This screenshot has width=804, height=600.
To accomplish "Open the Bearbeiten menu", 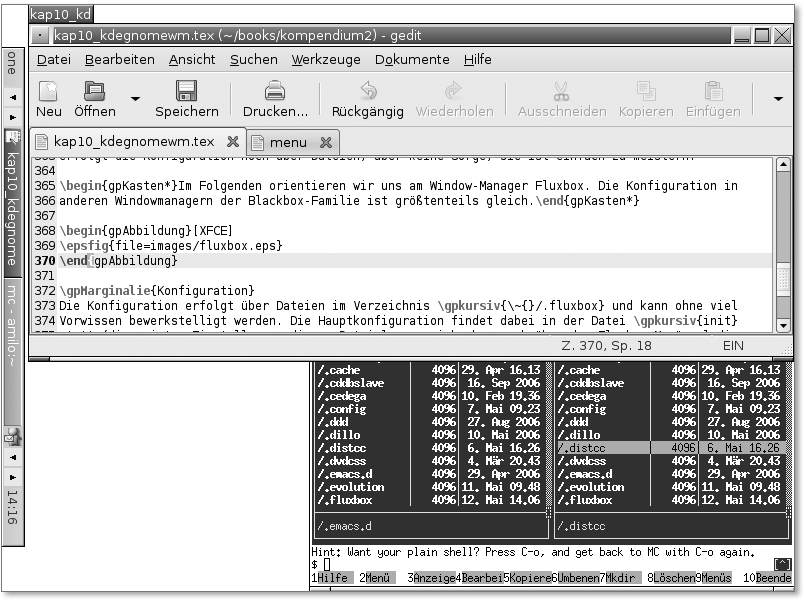I will (116, 60).
